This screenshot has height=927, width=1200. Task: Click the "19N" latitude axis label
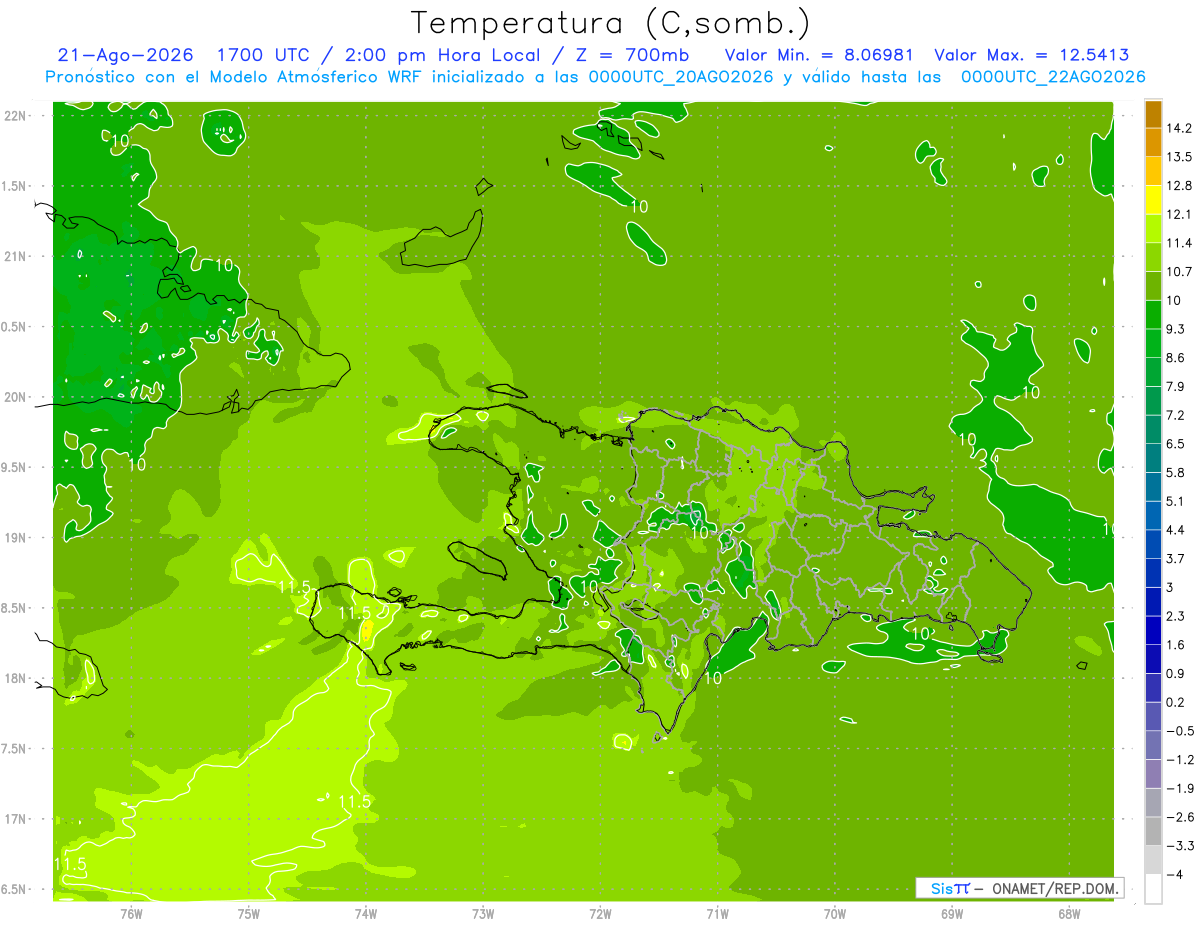pos(14,538)
